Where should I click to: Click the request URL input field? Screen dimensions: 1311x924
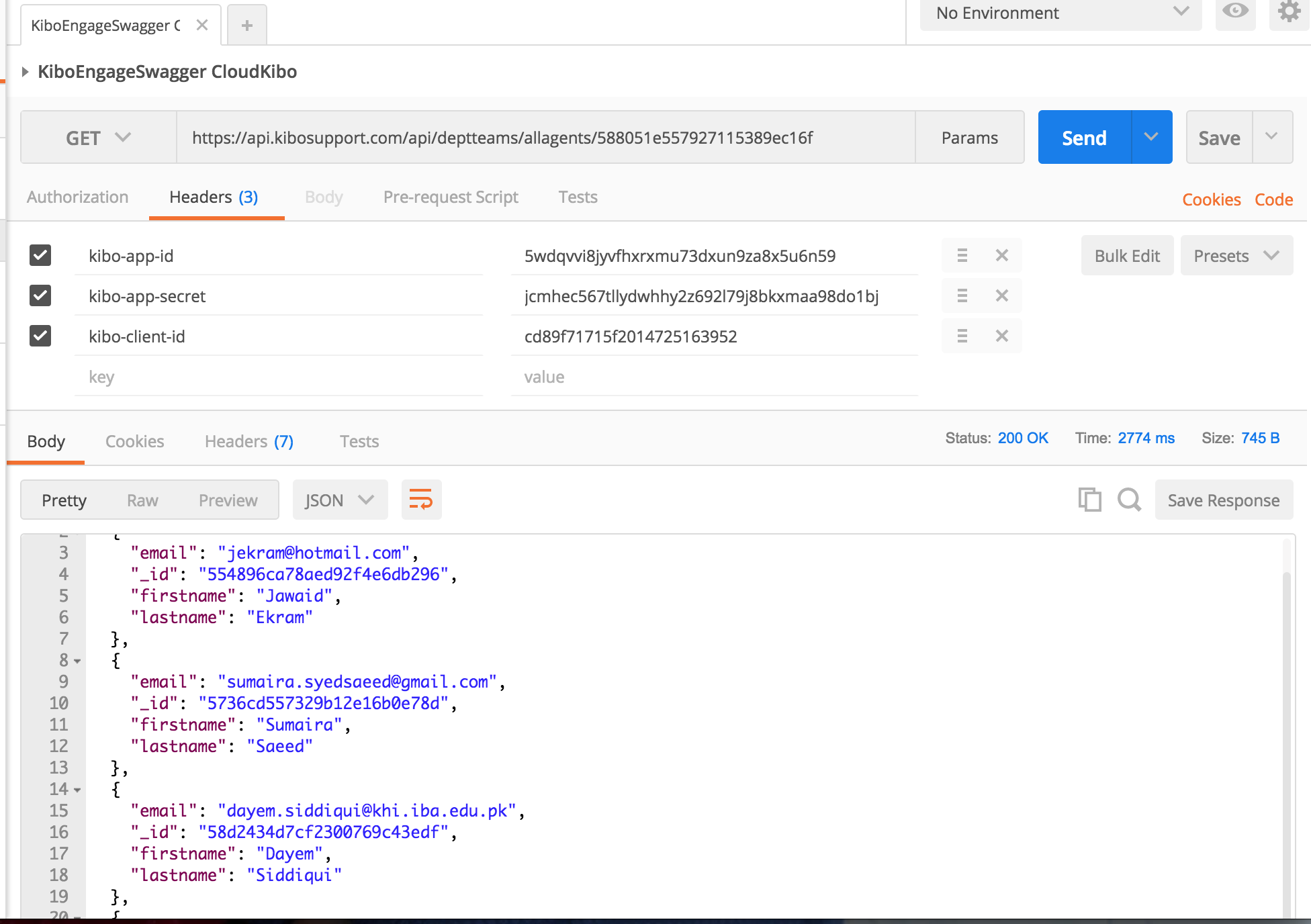point(545,138)
